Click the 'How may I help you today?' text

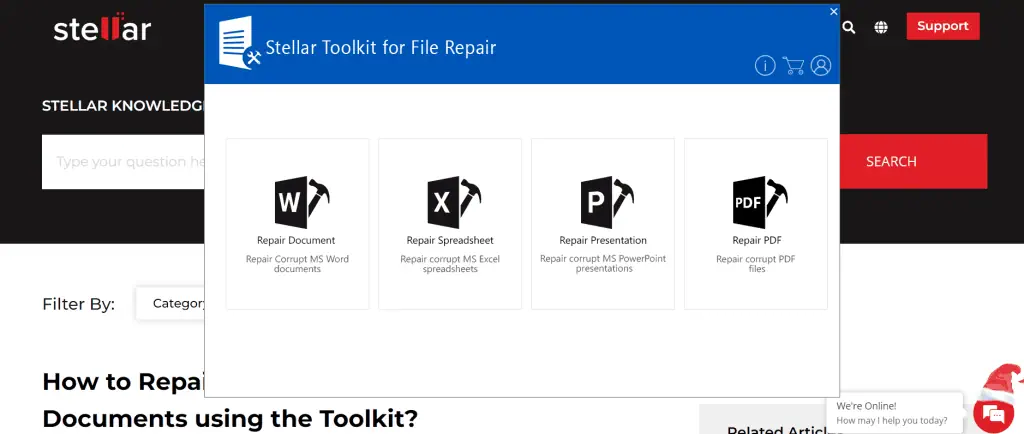[891, 420]
